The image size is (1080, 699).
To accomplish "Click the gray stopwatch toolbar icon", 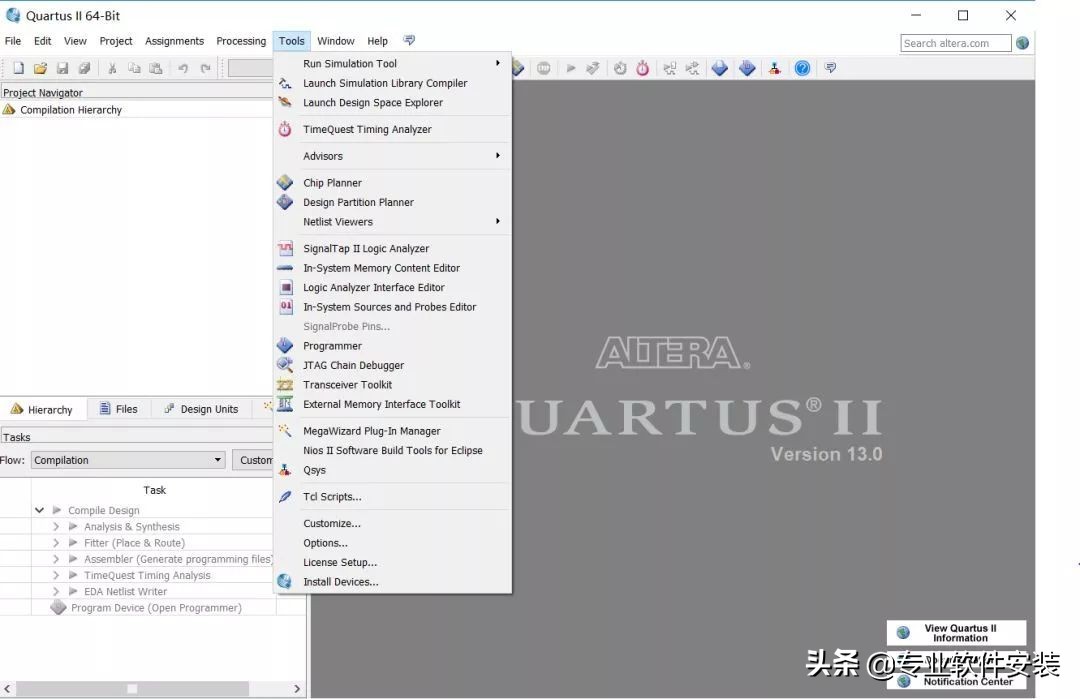I will coord(620,68).
